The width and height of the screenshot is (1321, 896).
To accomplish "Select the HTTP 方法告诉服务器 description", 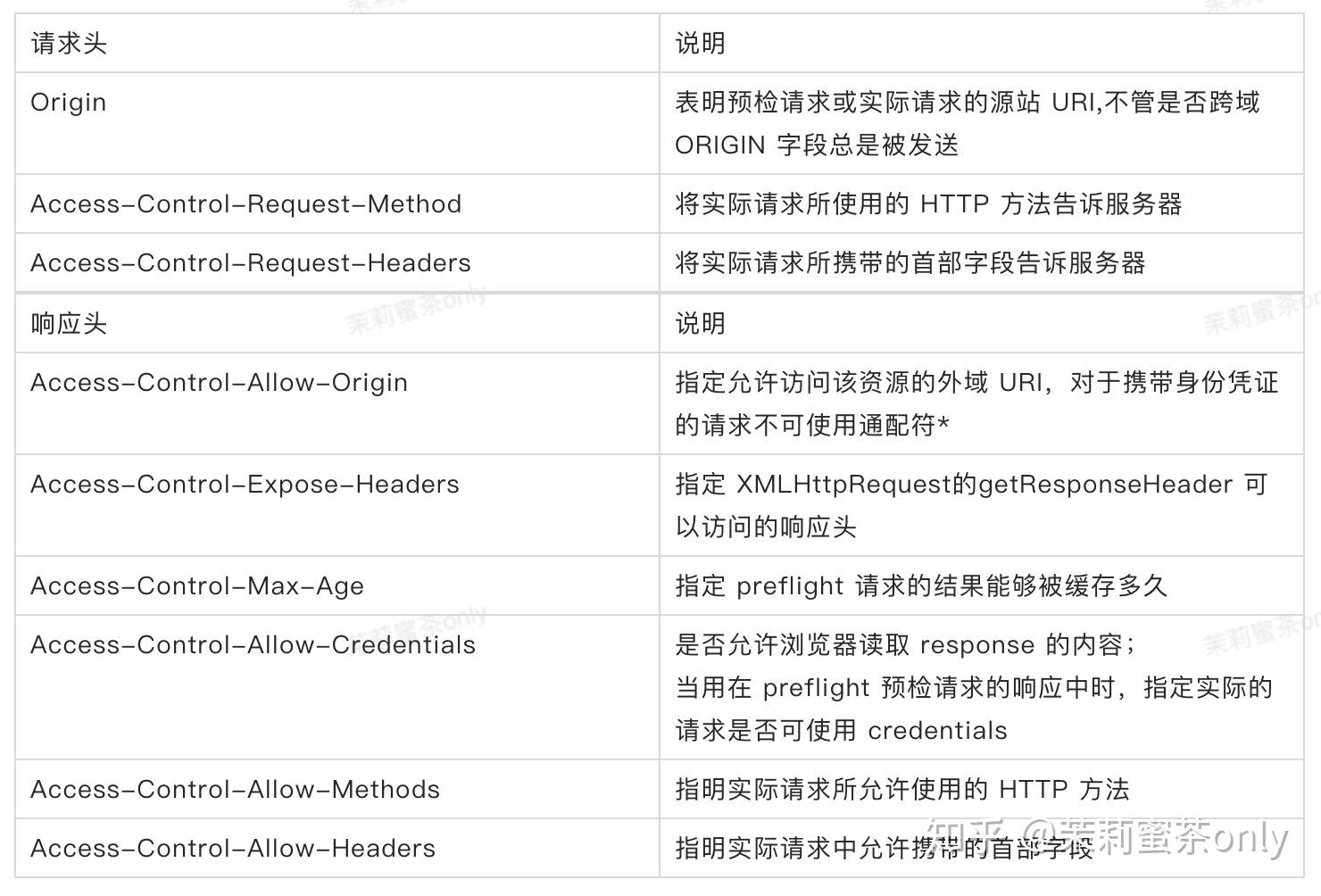I will click(x=928, y=203).
